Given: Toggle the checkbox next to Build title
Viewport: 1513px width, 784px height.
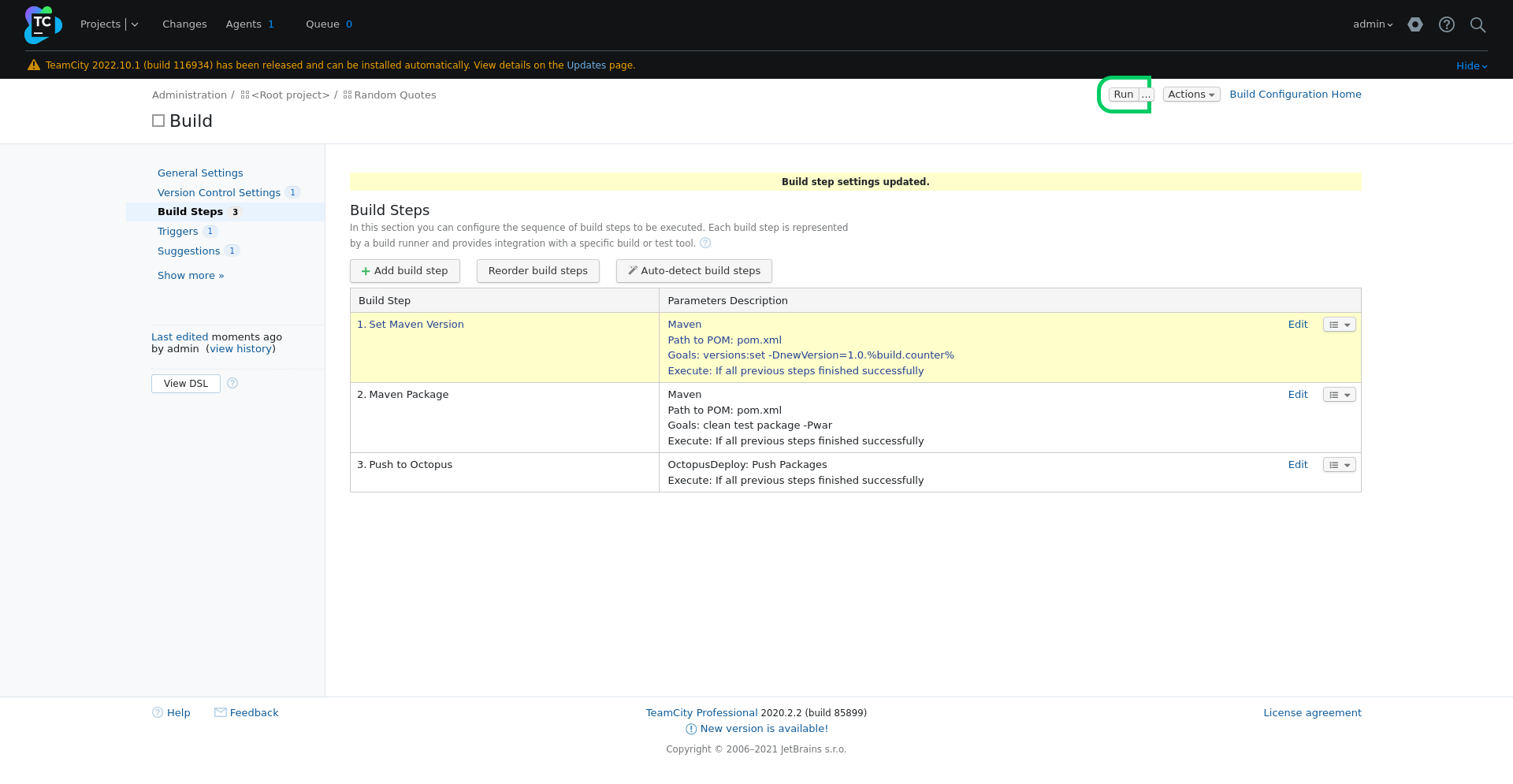Looking at the screenshot, I should 158,121.
